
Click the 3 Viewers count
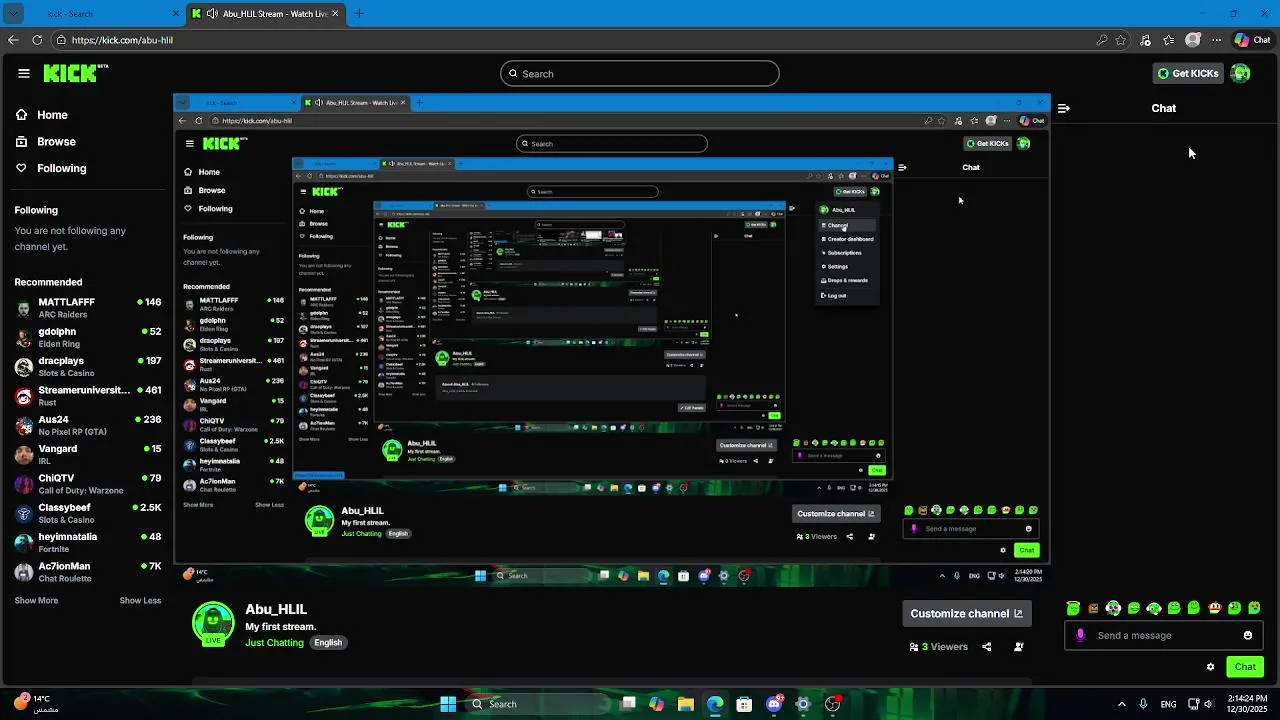pyautogui.click(x=938, y=647)
